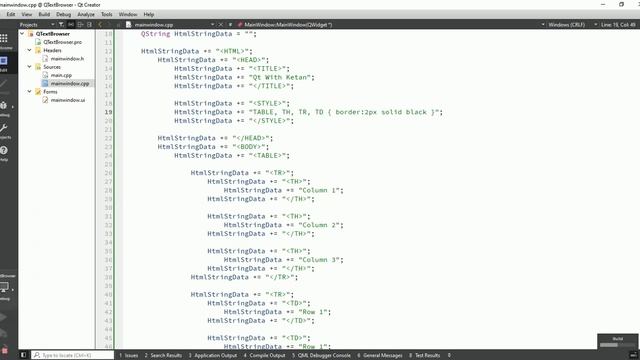The height and width of the screenshot is (360, 640).
Task: Open Projects mode wrench icon
Action: (4, 129)
